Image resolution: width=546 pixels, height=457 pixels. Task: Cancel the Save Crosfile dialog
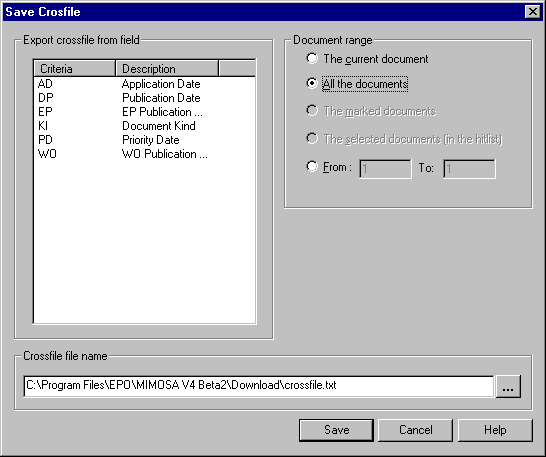[x=415, y=430]
